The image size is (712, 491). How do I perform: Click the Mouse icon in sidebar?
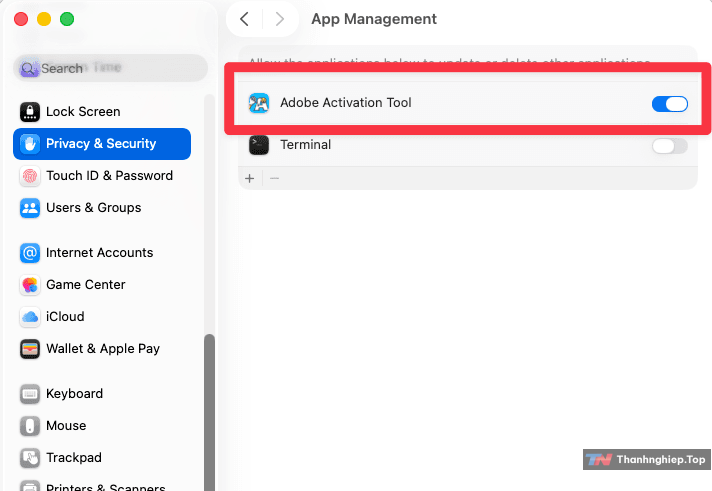click(30, 426)
